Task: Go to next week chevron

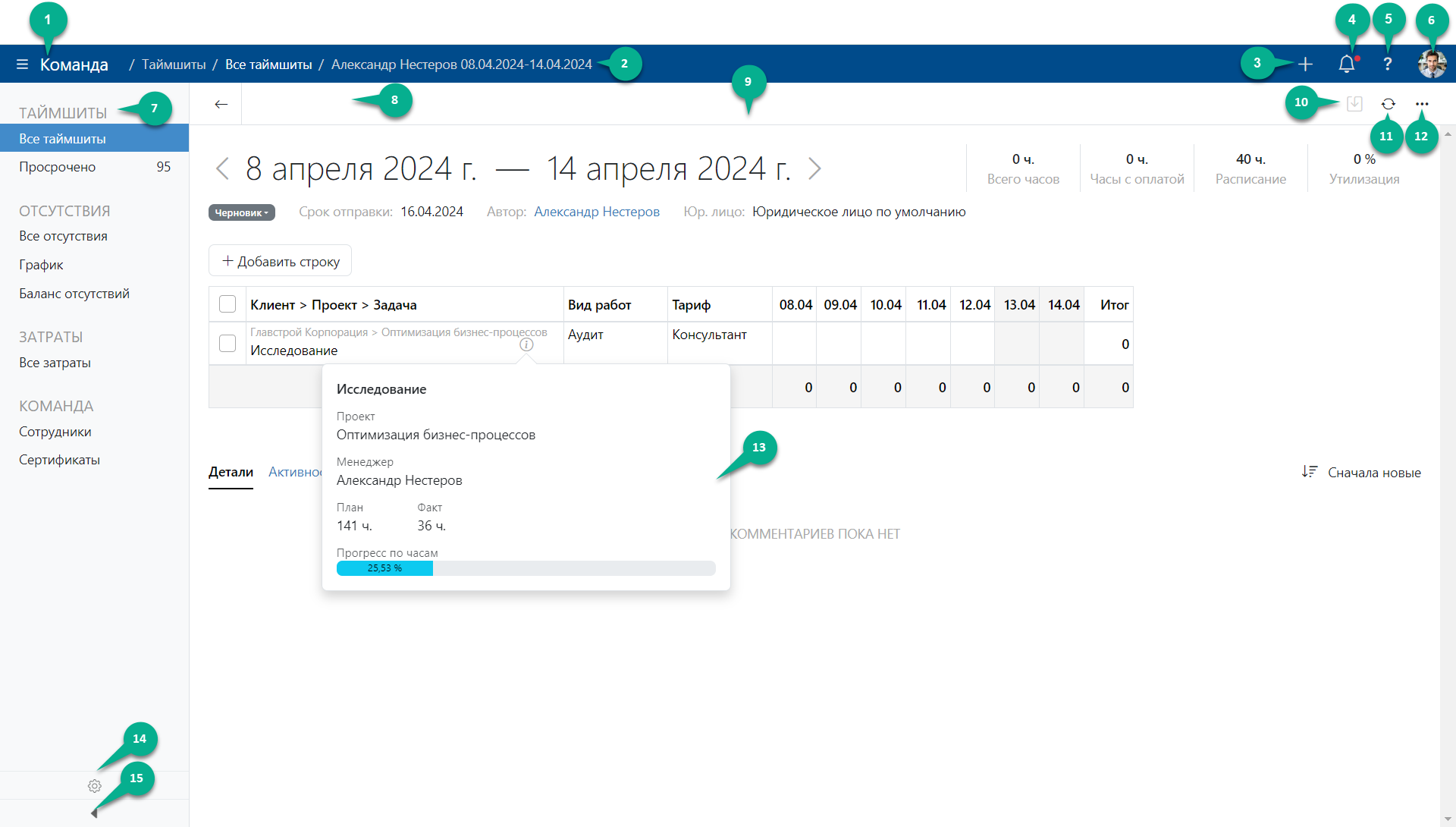Action: pos(814,168)
